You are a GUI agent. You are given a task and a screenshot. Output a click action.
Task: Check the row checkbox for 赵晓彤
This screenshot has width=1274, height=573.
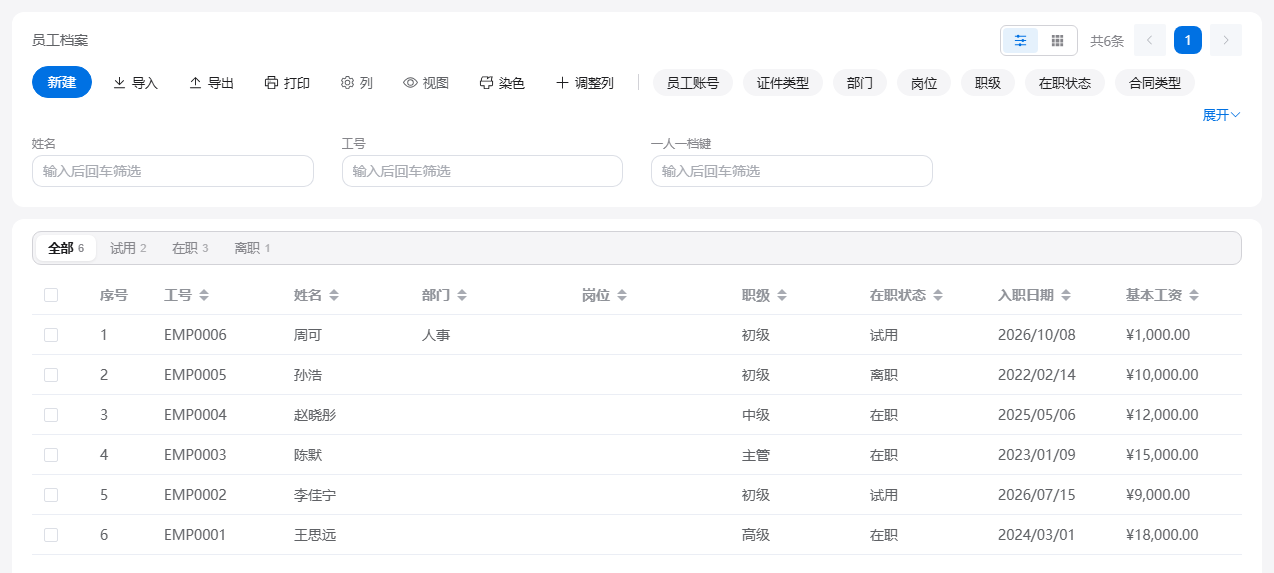pyautogui.click(x=51, y=415)
